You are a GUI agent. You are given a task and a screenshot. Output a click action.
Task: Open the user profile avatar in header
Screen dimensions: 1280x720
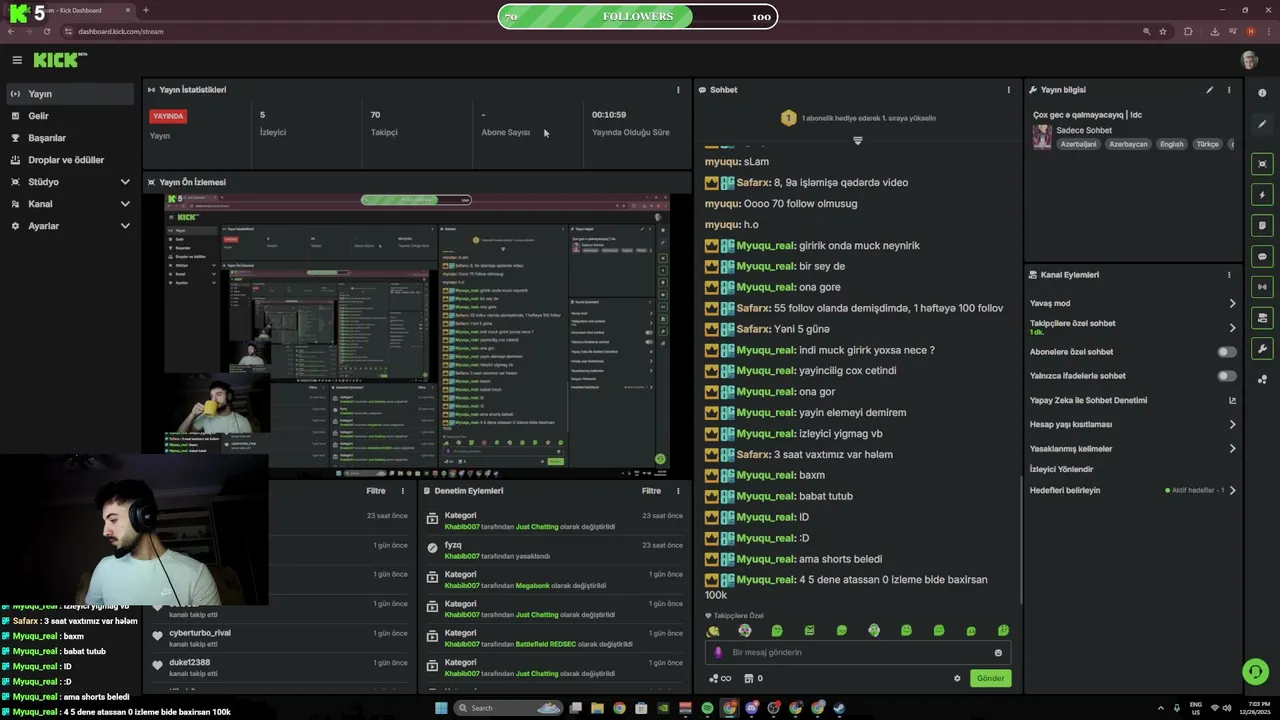click(x=1249, y=60)
